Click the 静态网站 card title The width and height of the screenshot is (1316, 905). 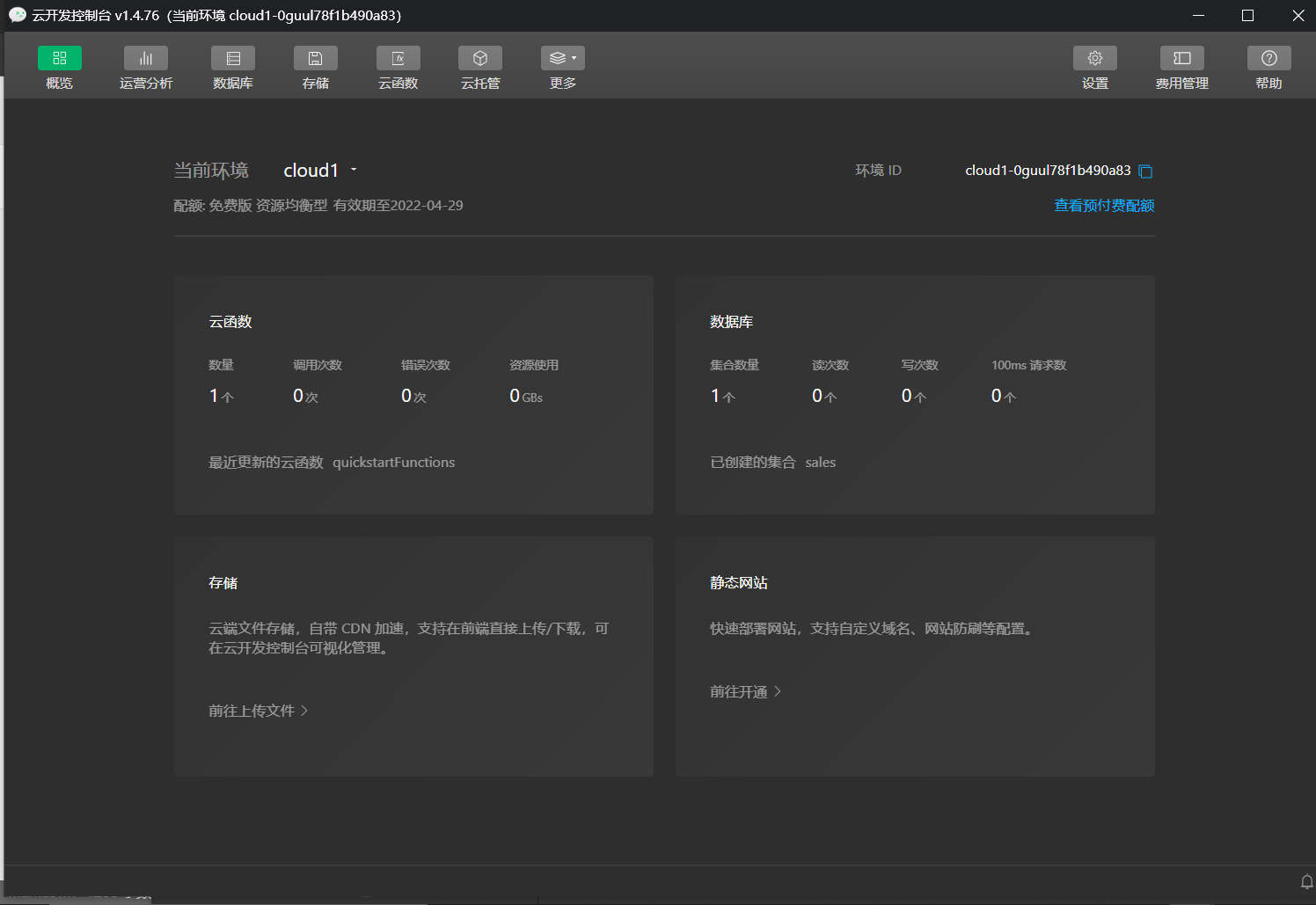[738, 583]
